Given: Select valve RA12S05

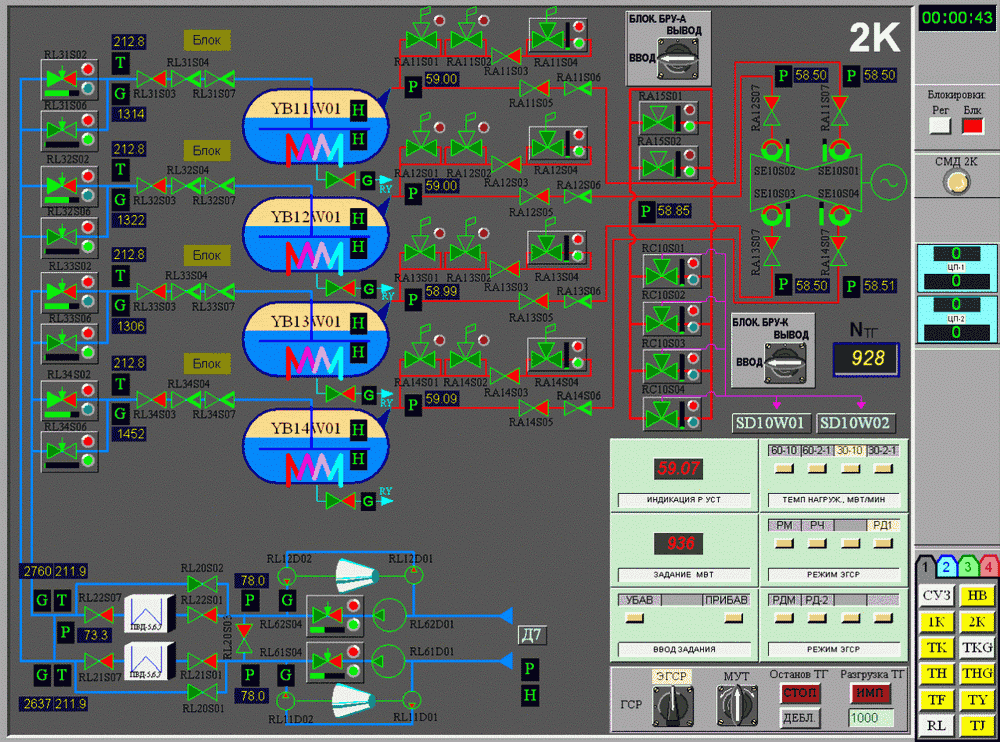Looking at the screenshot, I should 534,196.
